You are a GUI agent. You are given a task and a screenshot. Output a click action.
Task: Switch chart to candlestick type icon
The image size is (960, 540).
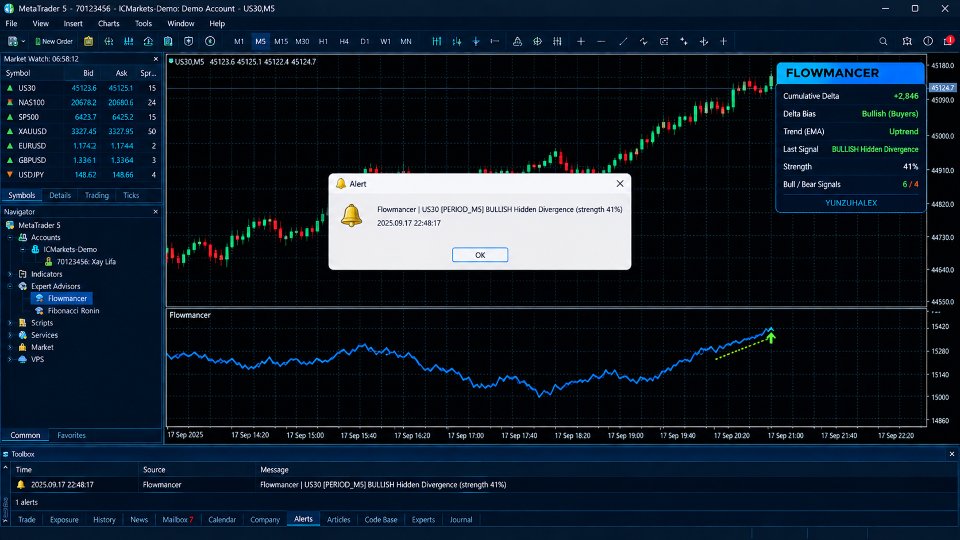[x=457, y=41]
